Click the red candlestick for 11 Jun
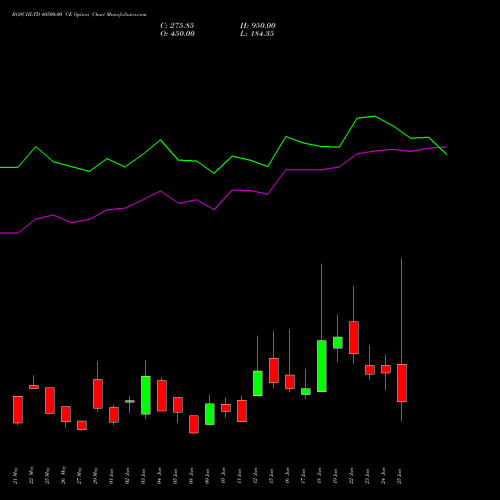The width and height of the screenshot is (500, 500). (242, 411)
